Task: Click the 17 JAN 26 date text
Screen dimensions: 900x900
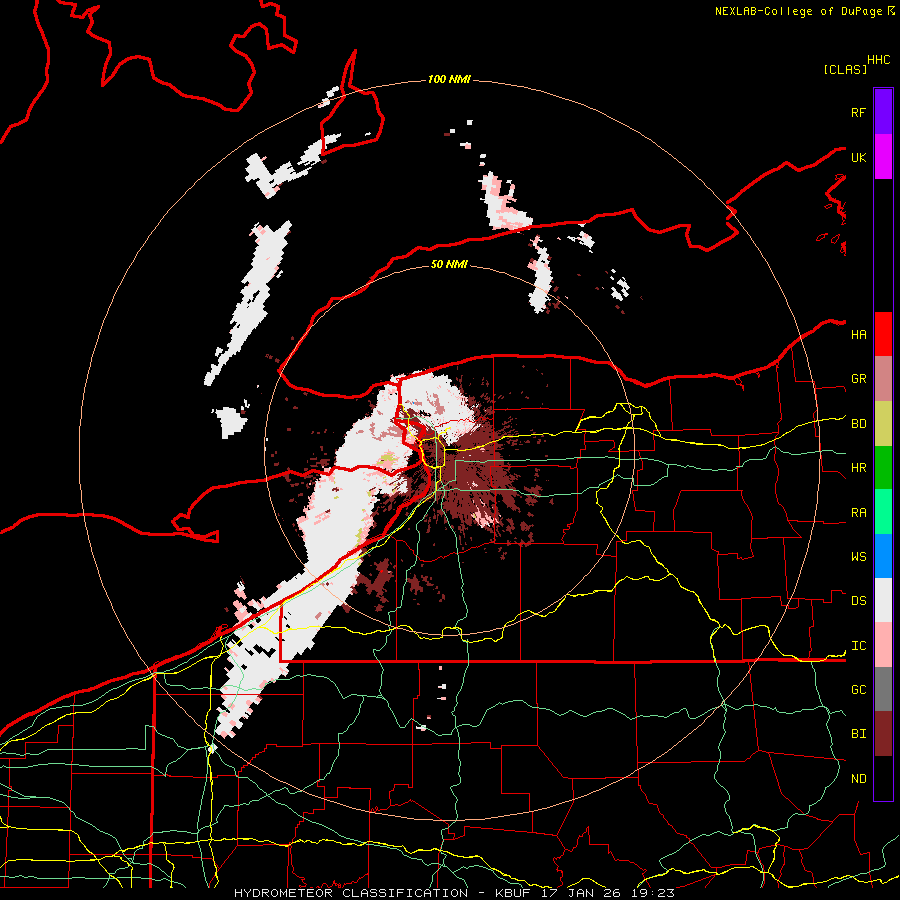Action: [x=583, y=893]
